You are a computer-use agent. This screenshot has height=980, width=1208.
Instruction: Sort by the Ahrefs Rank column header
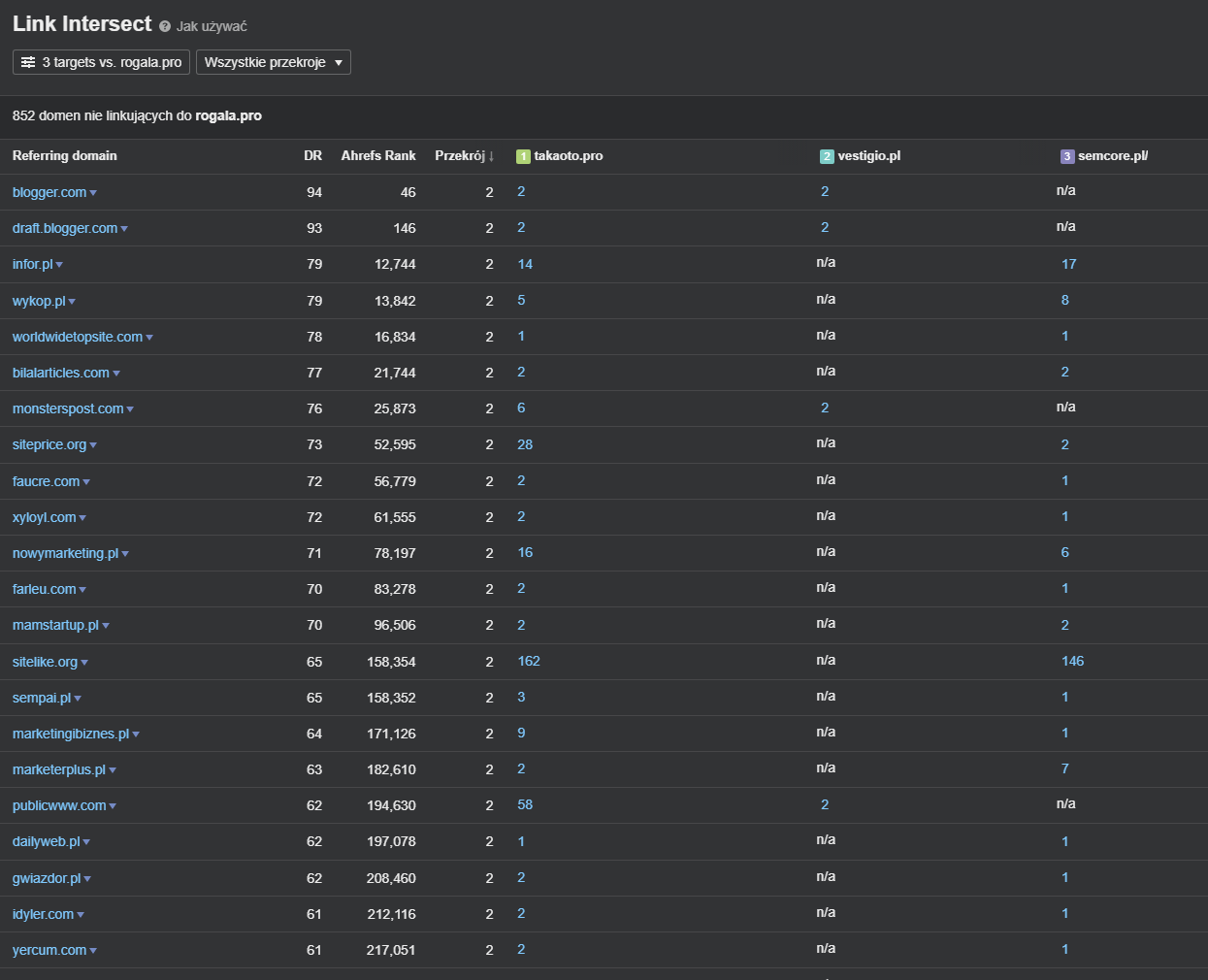pos(378,155)
